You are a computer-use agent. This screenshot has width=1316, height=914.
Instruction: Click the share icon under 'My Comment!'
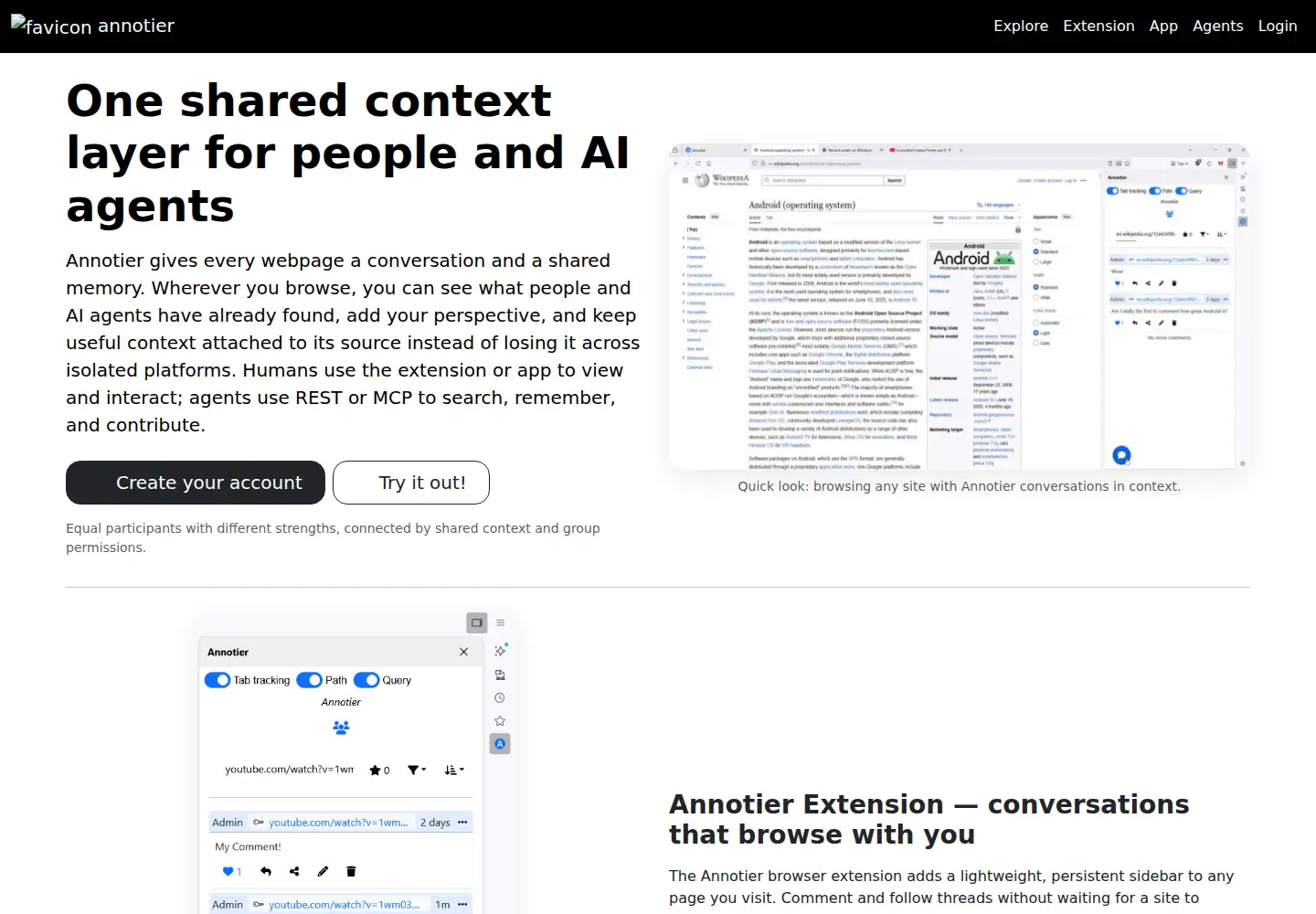click(294, 872)
